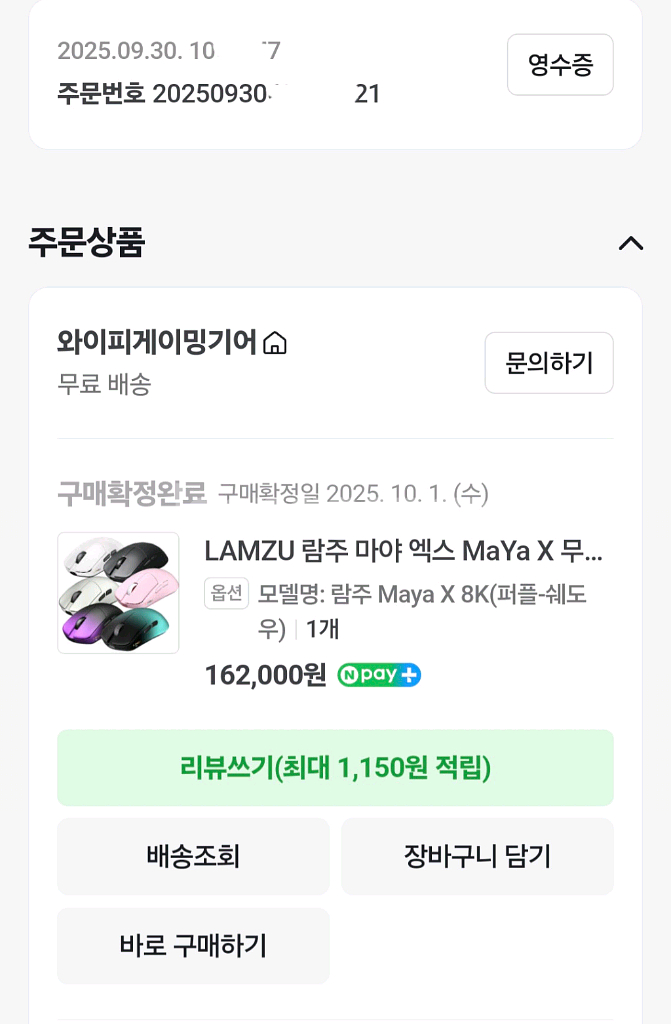671x1024 pixels.
Task: Collapse the 주문상품 section chevron
Action: click(x=630, y=243)
